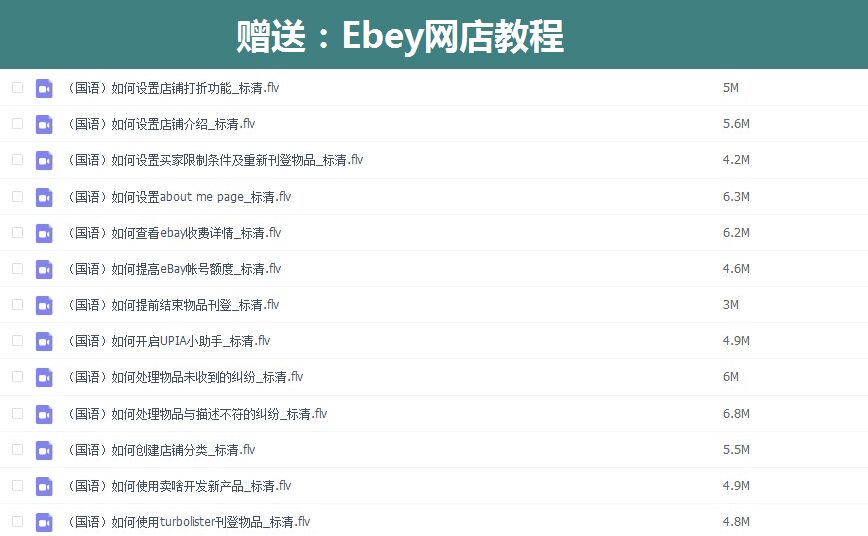The height and width of the screenshot is (536, 868).
Task: Click size 4.9M of UPIA小助手 file
Action: point(736,341)
